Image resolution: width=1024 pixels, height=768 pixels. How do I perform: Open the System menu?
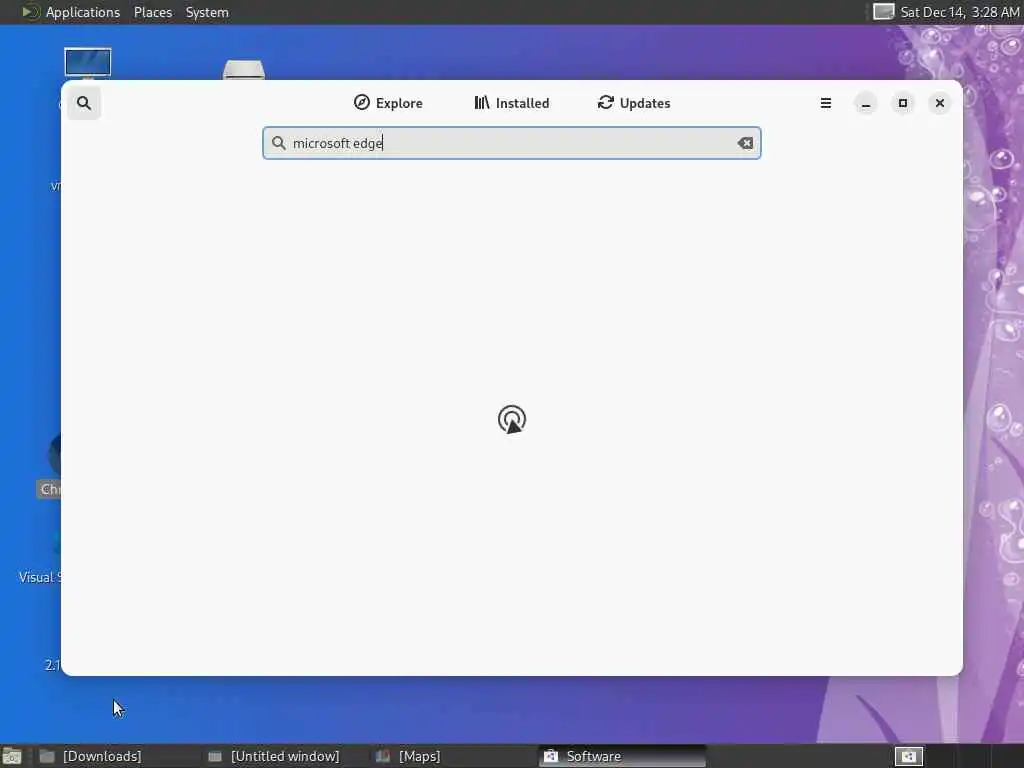pyautogui.click(x=207, y=12)
